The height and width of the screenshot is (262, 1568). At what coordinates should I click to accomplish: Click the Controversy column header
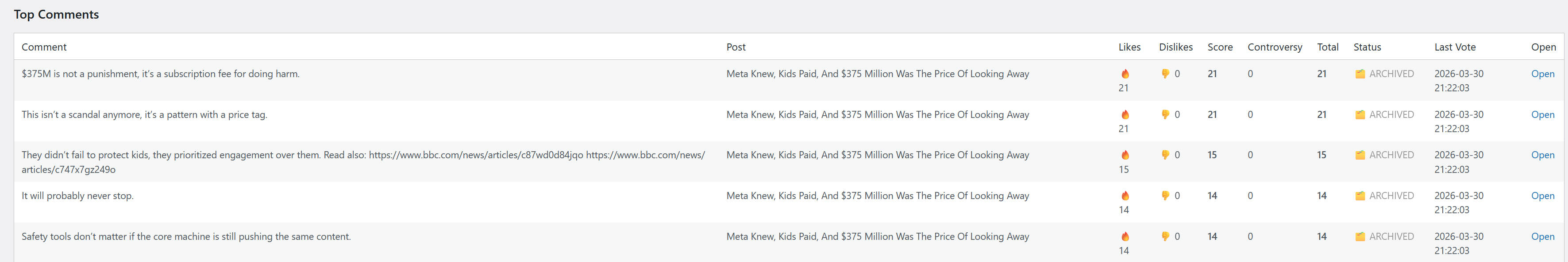[1275, 47]
